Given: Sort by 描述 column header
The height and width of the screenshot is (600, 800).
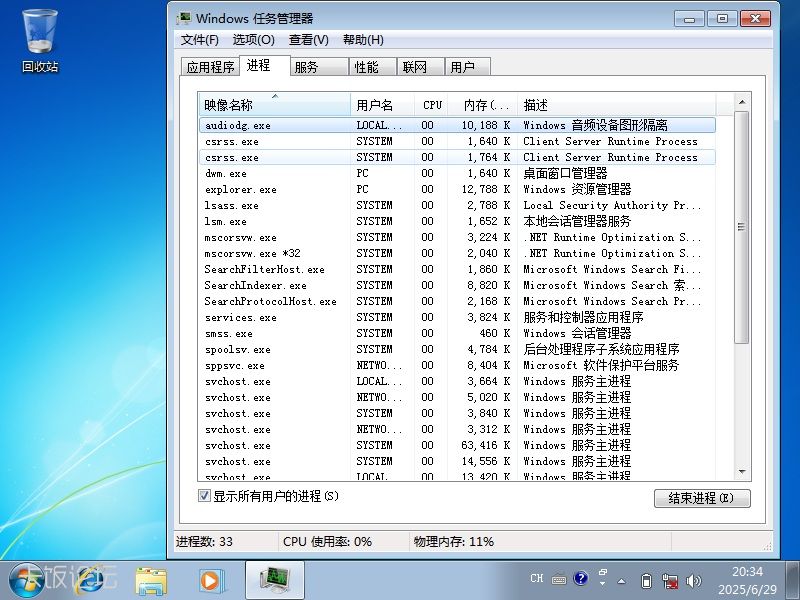Looking at the screenshot, I should pyautogui.click(x=617, y=105).
